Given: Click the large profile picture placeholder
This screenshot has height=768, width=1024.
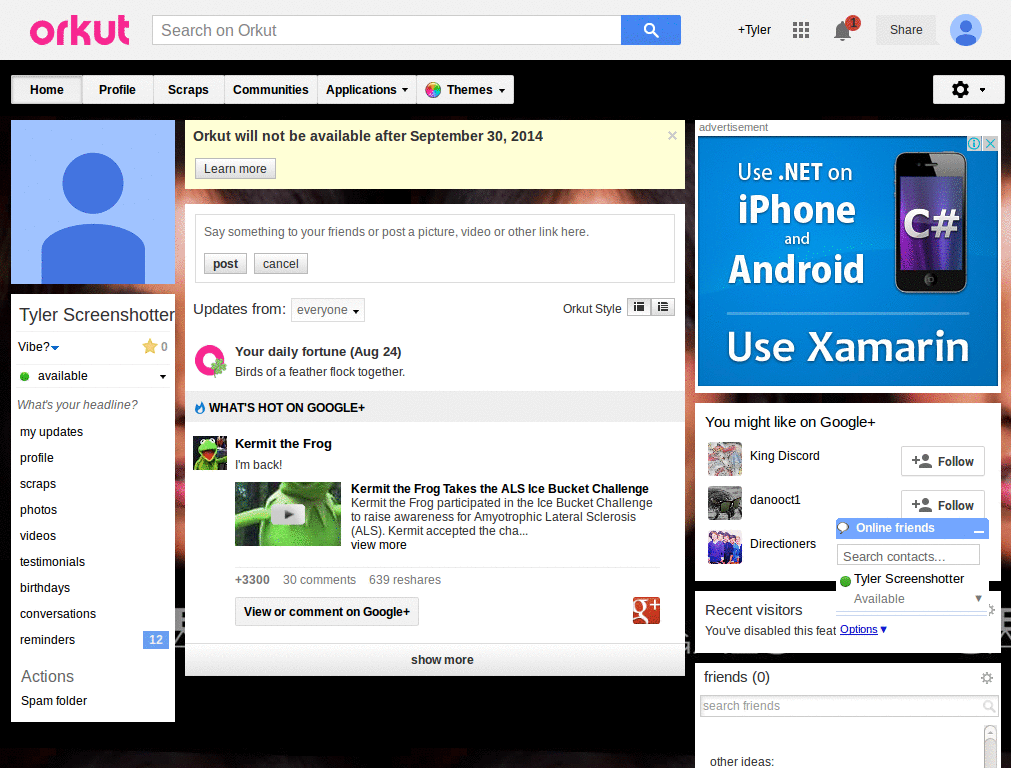Looking at the screenshot, I should 93,202.
